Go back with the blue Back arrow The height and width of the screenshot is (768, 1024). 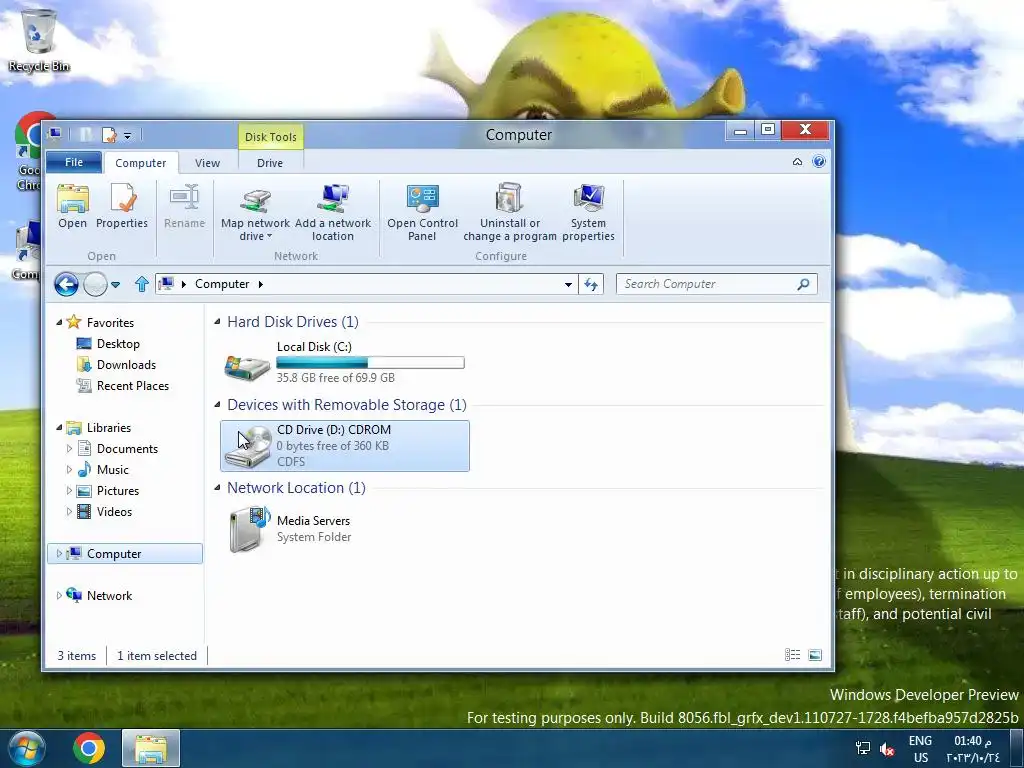67,284
